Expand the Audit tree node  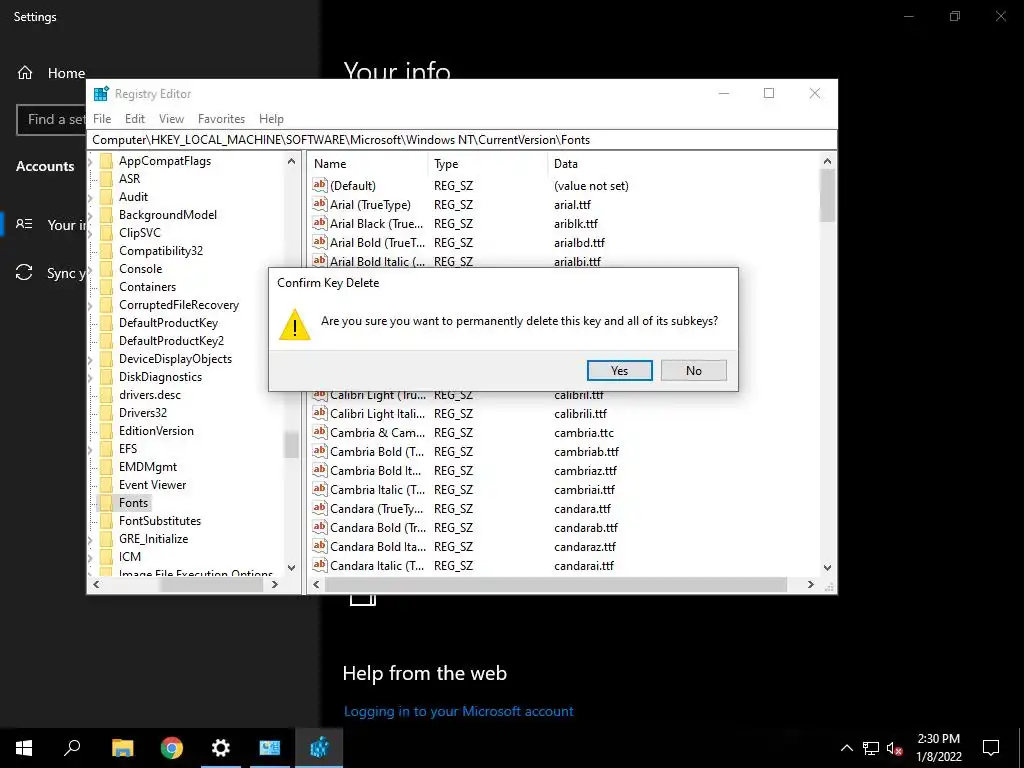[91, 197]
